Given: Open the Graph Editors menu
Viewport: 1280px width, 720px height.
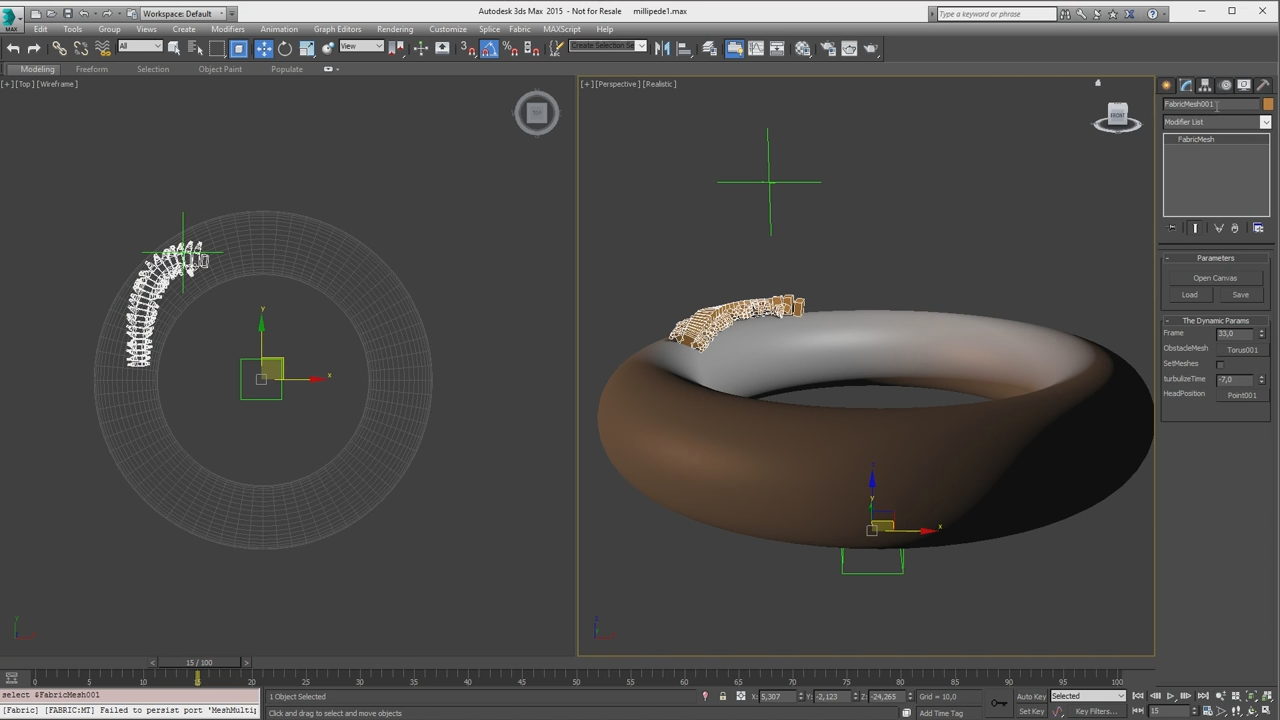Looking at the screenshot, I should 337,29.
